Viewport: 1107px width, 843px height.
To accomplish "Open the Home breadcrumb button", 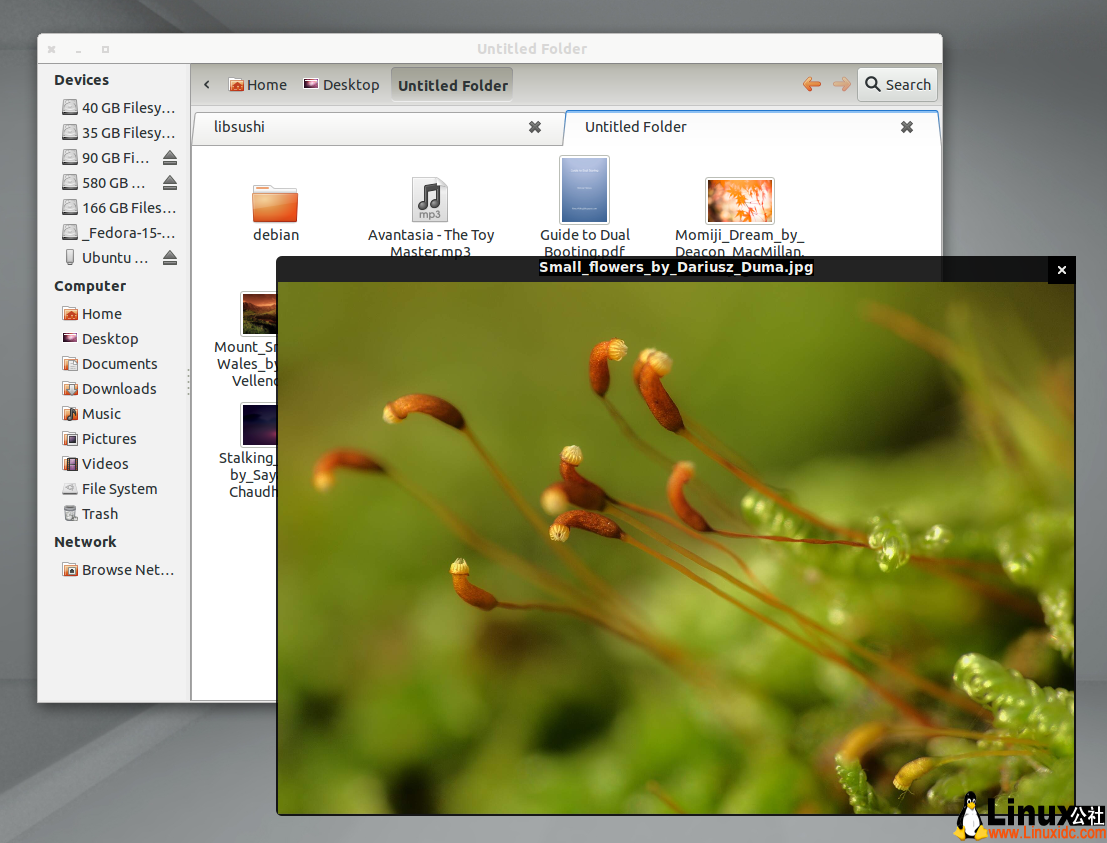I will pyautogui.click(x=258, y=84).
